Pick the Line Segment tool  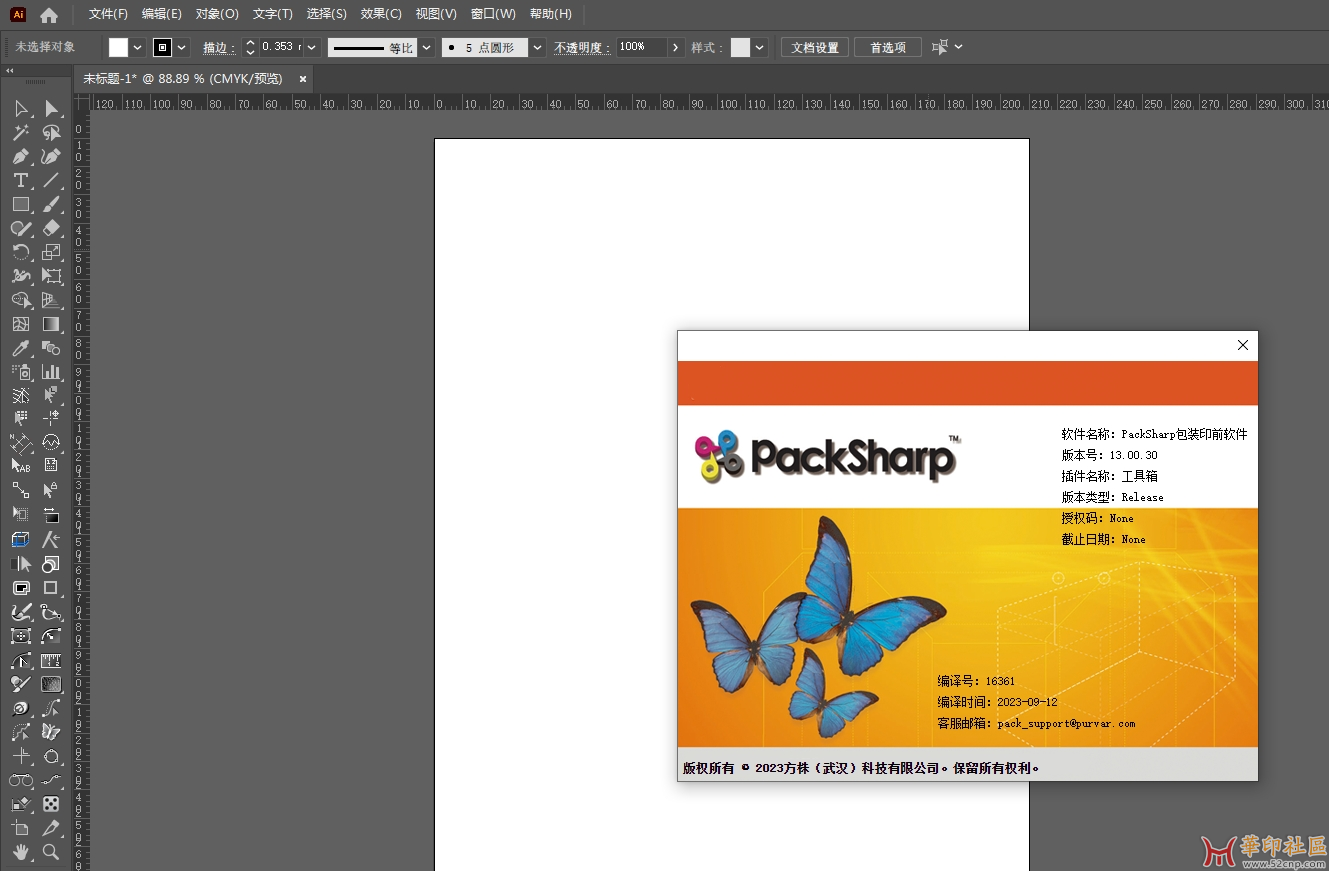[51, 180]
